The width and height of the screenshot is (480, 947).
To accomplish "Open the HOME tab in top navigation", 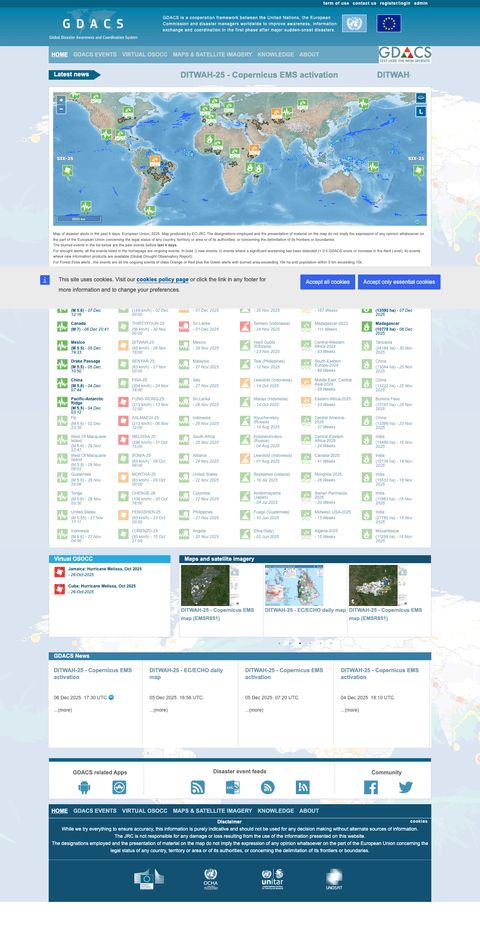I will pyautogui.click(x=59, y=54).
